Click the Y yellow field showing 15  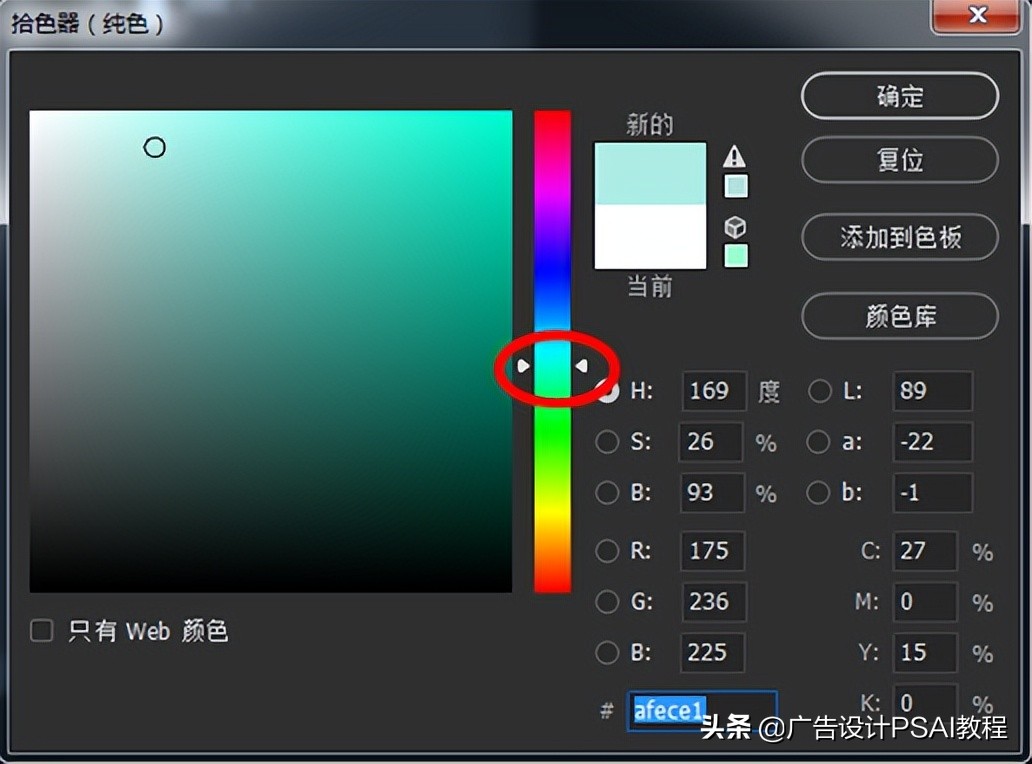click(924, 652)
